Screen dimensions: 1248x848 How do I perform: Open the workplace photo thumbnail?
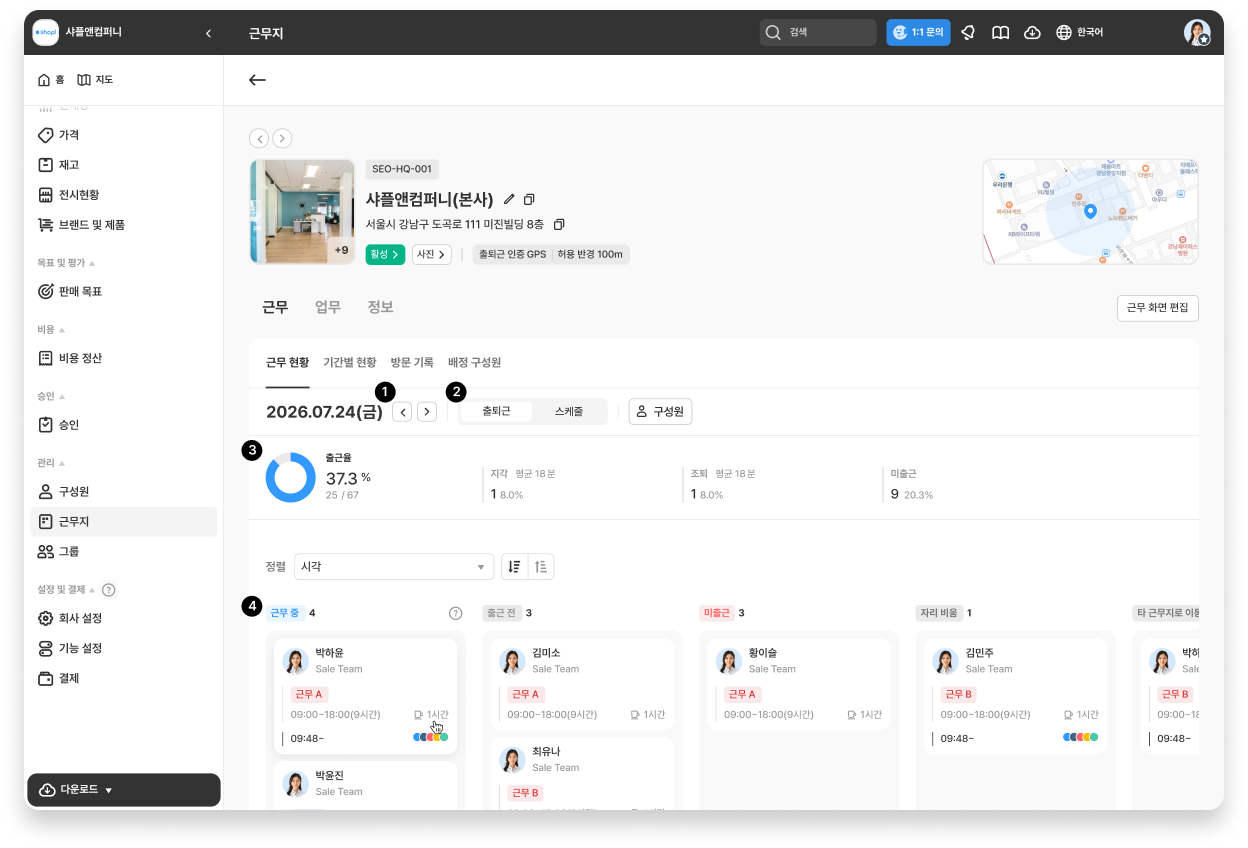tap(302, 211)
